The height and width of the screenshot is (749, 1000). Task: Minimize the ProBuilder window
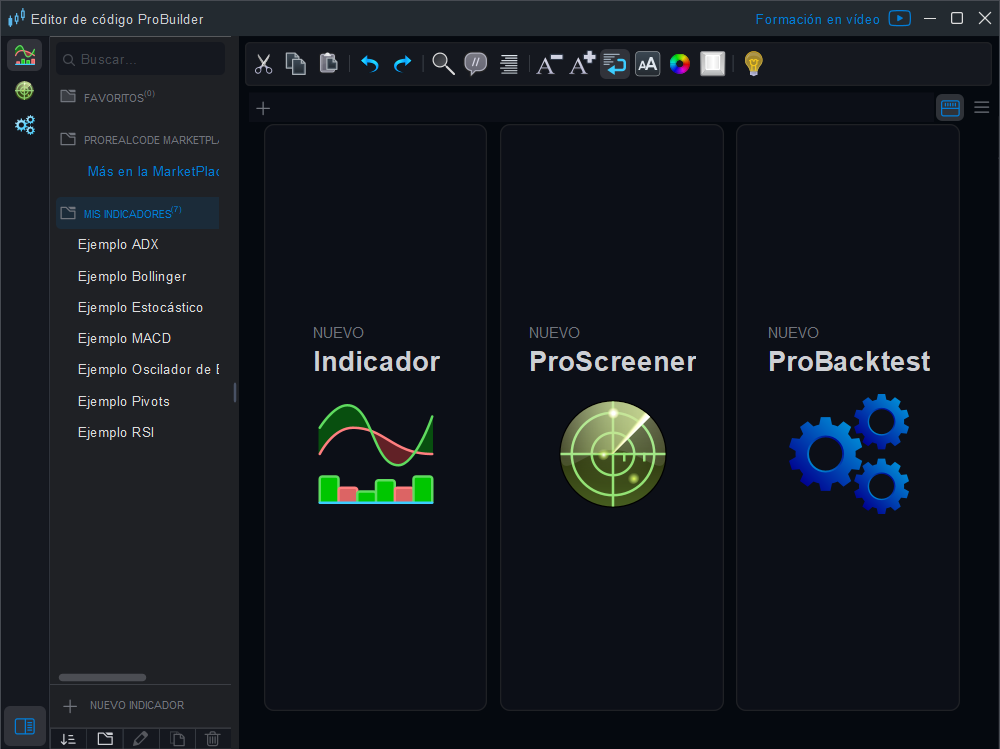click(x=930, y=18)
